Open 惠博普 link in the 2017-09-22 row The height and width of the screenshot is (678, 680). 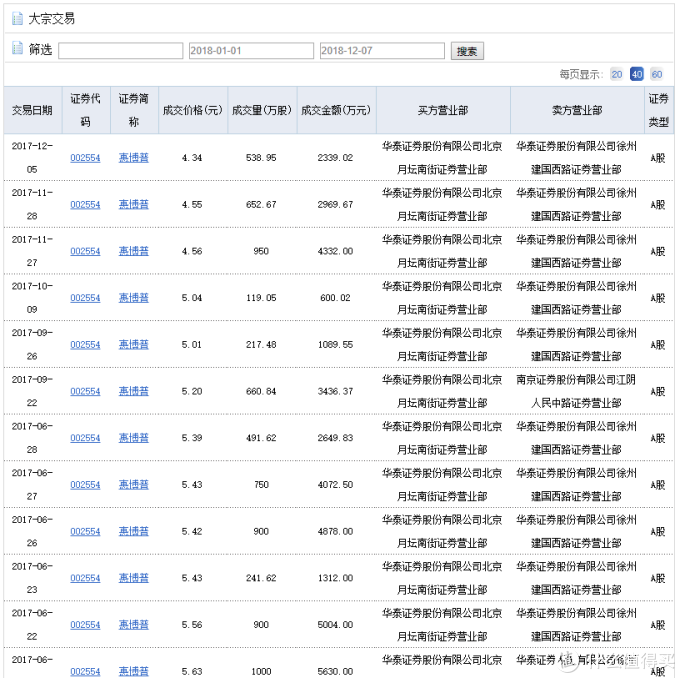tap(134, 391)
